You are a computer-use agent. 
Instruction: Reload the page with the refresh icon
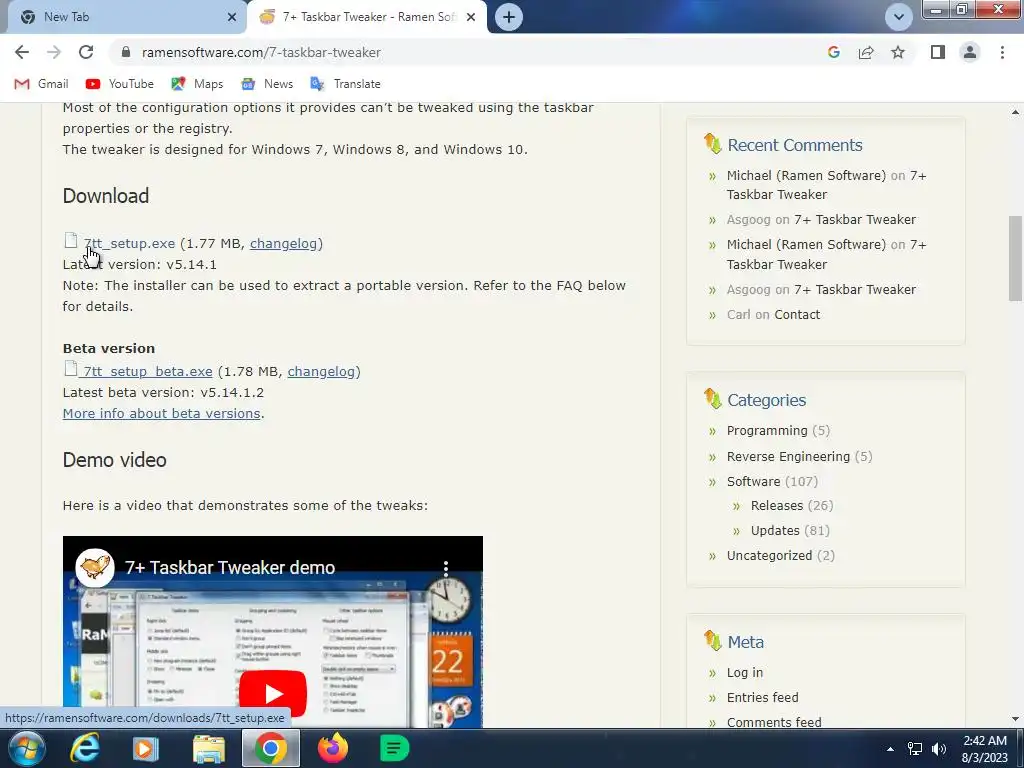point(86,52)
